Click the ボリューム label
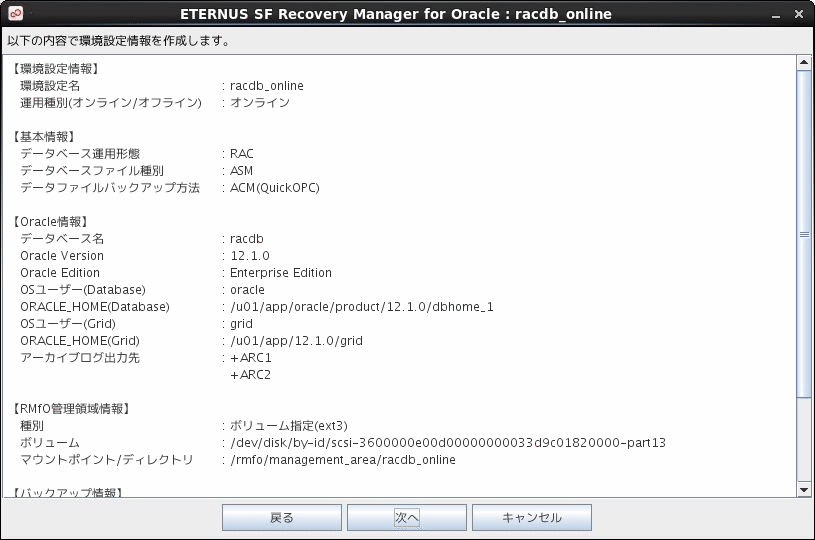The width and height of the screenshot is (815, 540). pyautogui.click(x=49, y=443)
